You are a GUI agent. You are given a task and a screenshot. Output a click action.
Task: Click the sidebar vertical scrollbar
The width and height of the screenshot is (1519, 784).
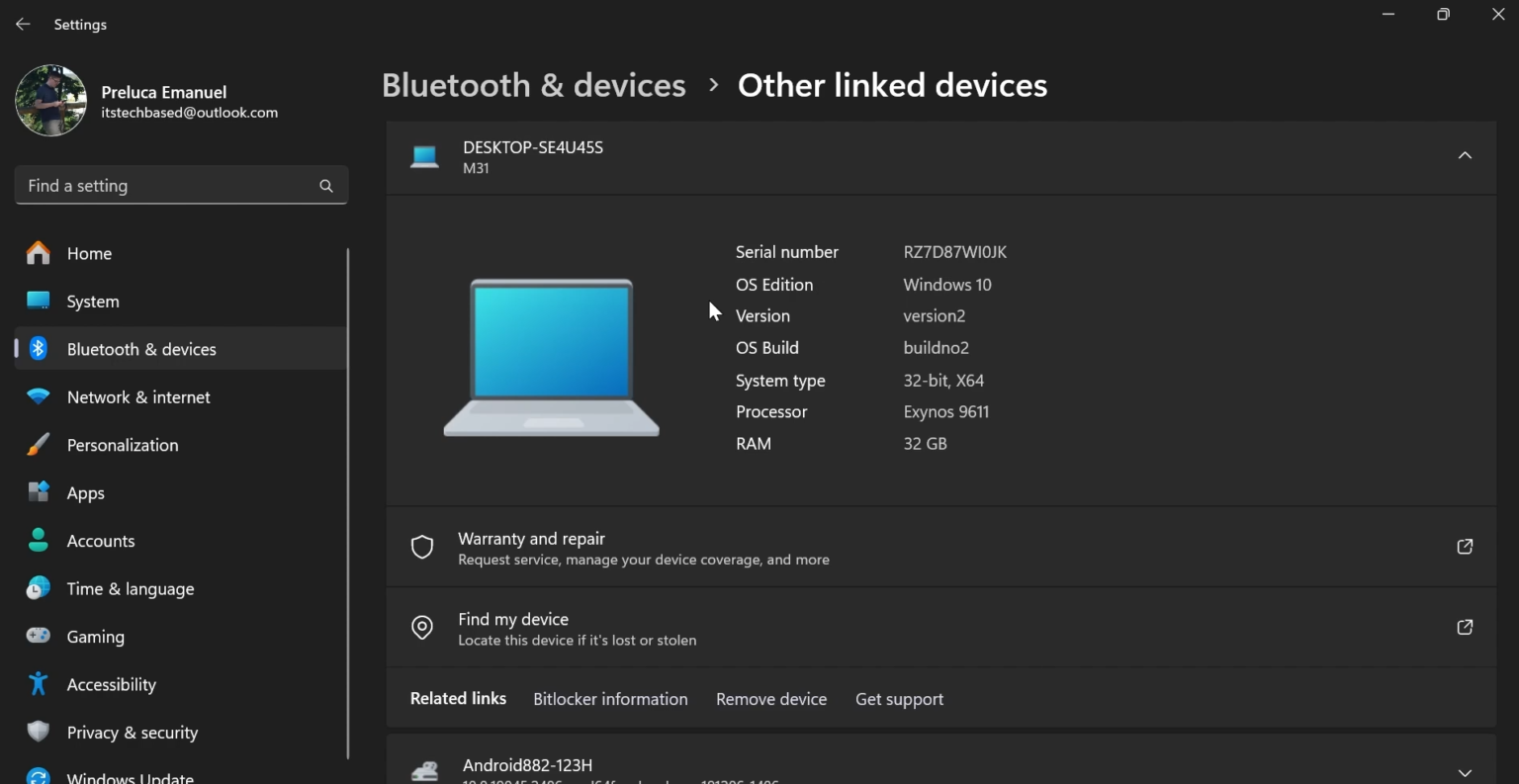[x=347, y=504]
